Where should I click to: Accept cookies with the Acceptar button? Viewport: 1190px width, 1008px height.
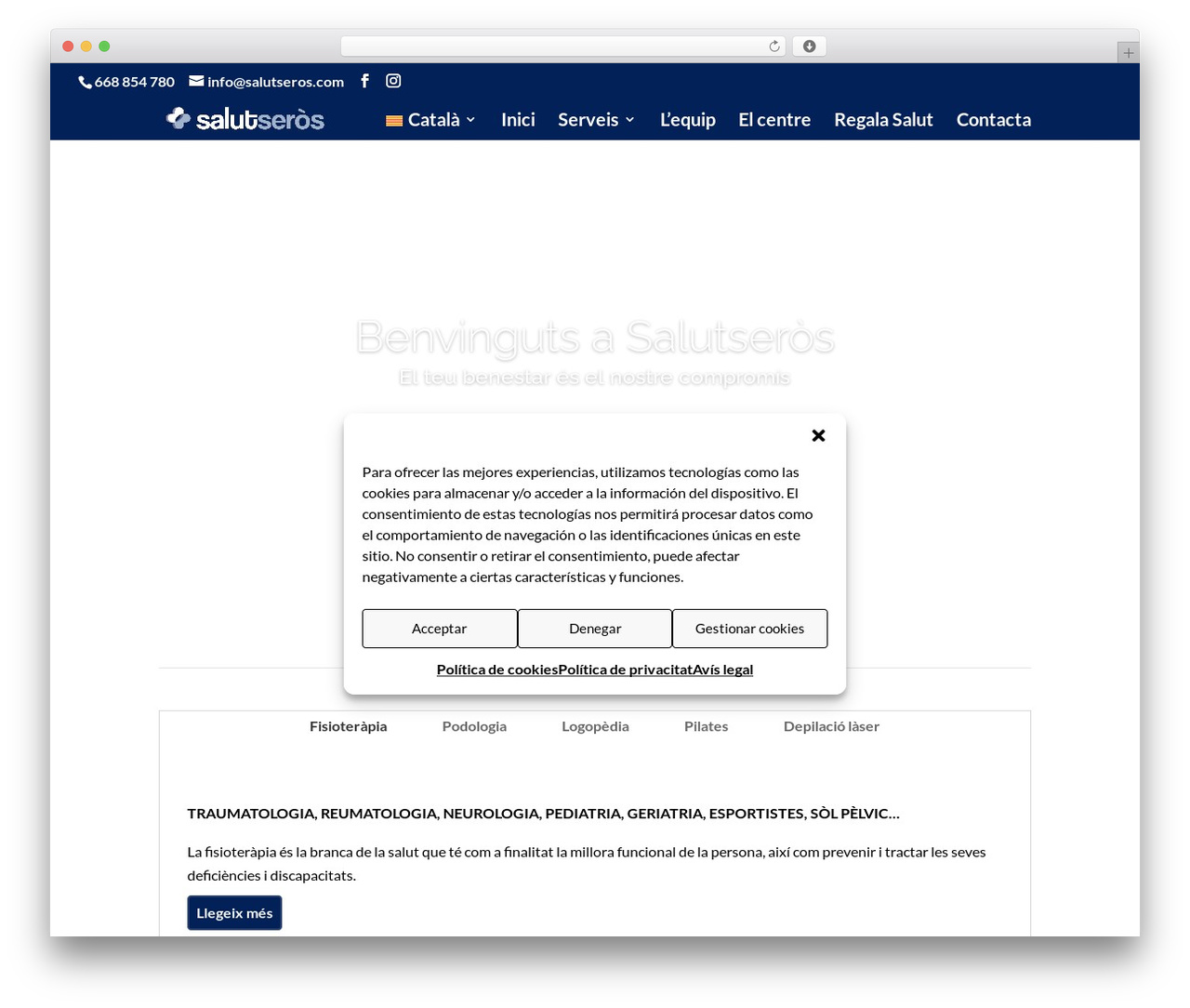pyautogui.click(x=440, y=629)
